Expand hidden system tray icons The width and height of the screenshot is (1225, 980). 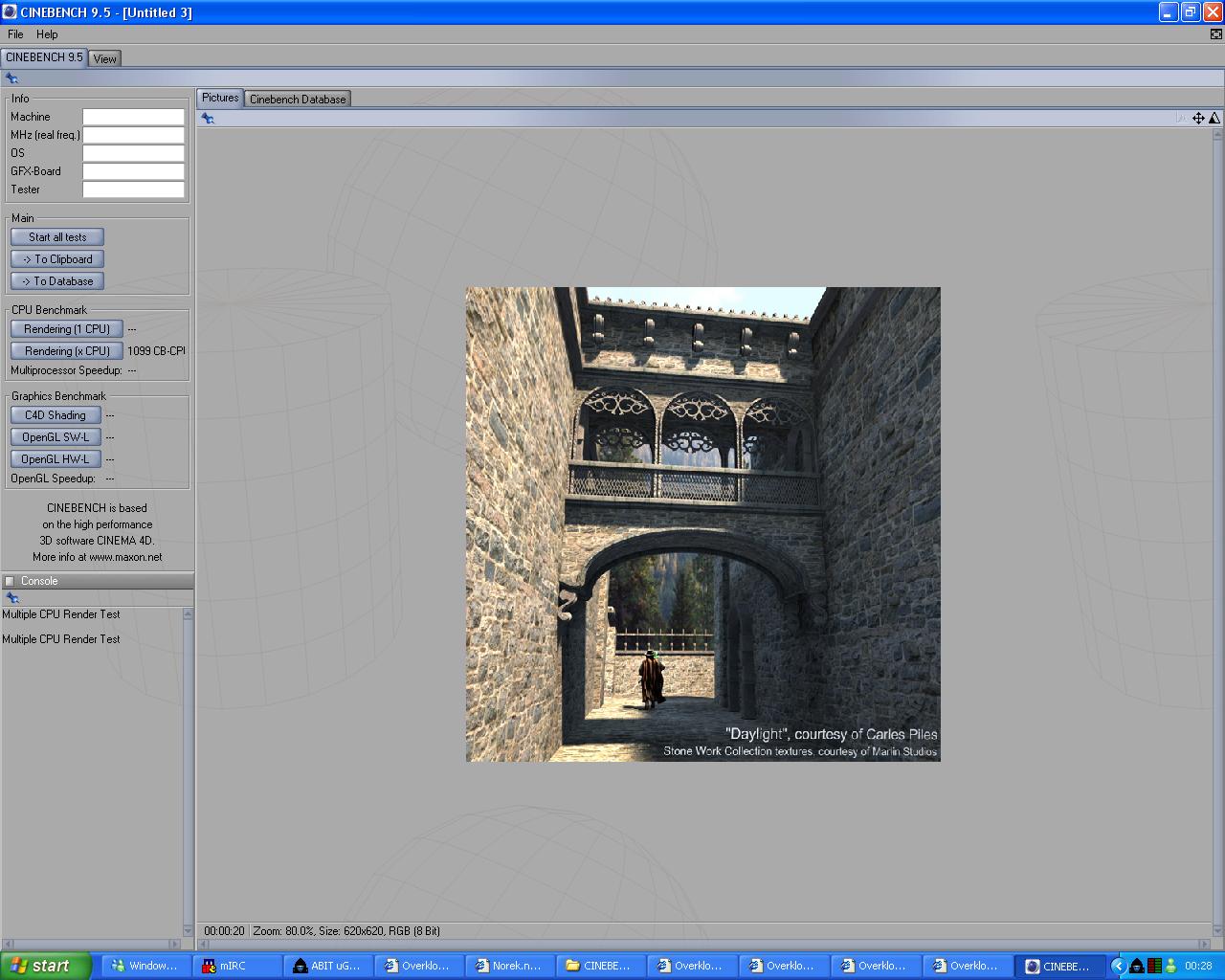coord(1117,966)
